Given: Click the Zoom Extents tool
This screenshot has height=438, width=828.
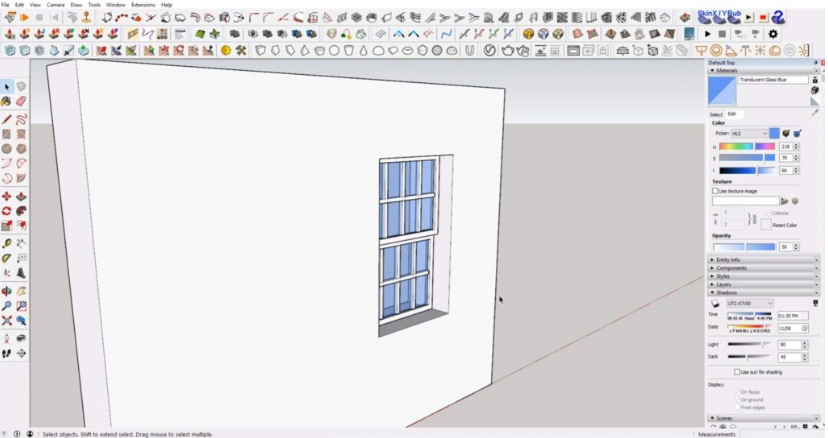Looking at the screenshot, I should tap(6, 321).
